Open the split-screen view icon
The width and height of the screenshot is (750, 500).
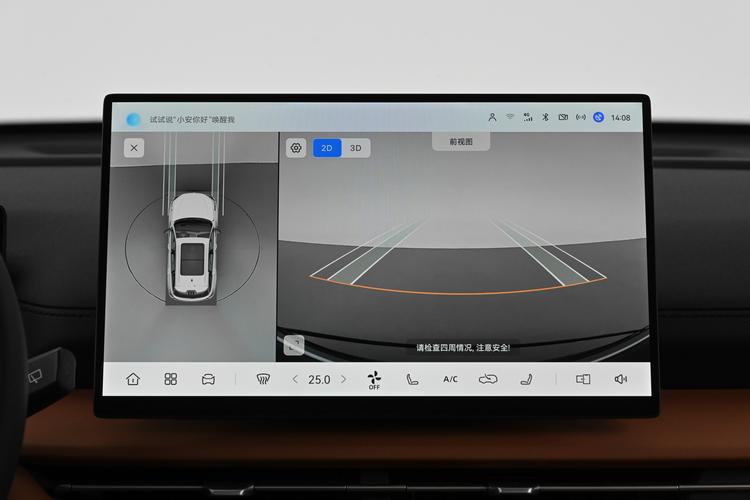click(x=583, y=379)
